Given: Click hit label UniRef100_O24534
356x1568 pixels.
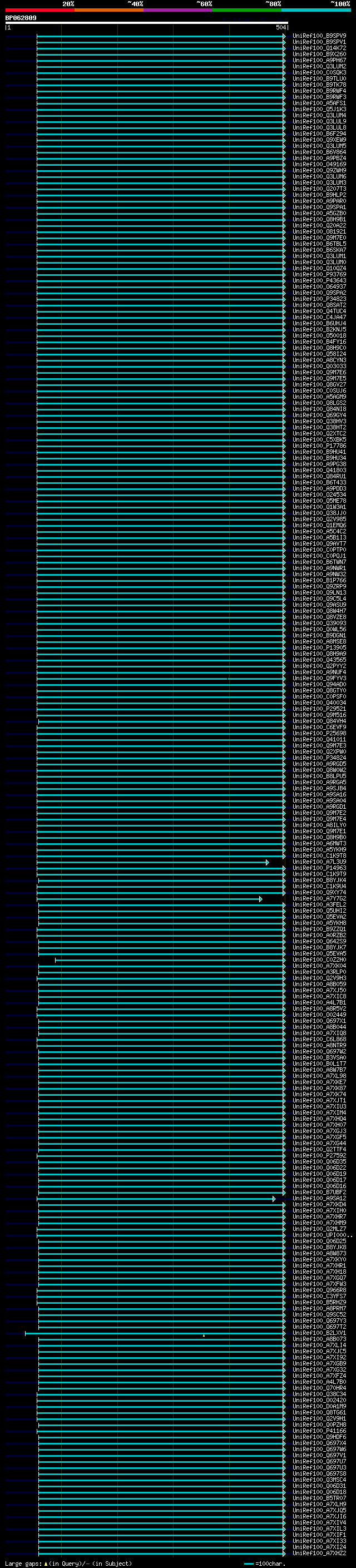Looking at the screenshot, I should pos(319,495).
